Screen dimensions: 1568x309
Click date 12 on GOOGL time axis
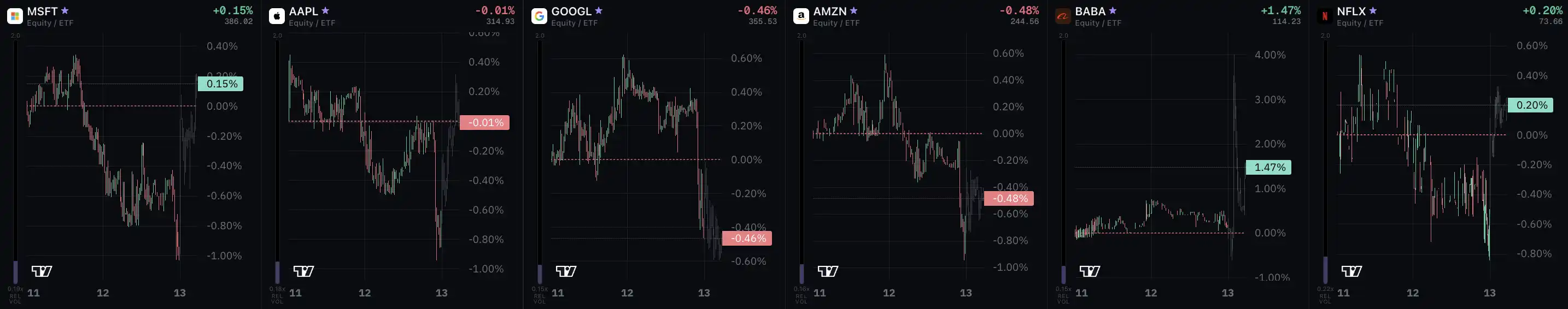(627, 293)
